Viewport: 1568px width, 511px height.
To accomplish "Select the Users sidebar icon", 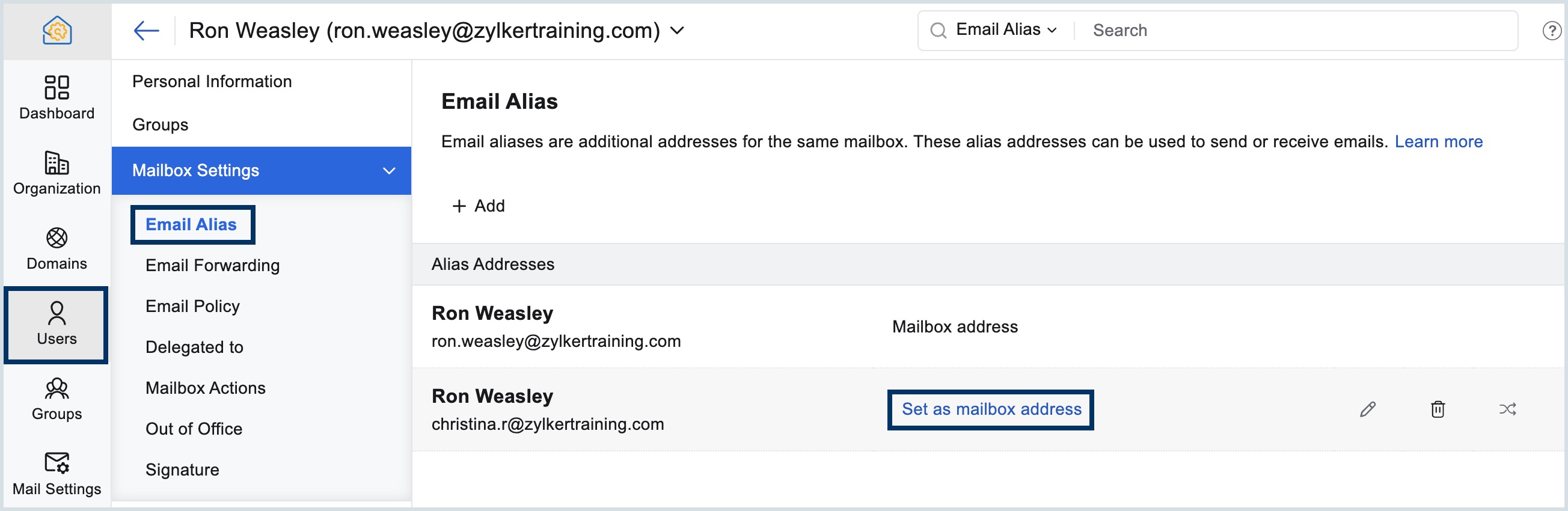I will click(56, 323).
